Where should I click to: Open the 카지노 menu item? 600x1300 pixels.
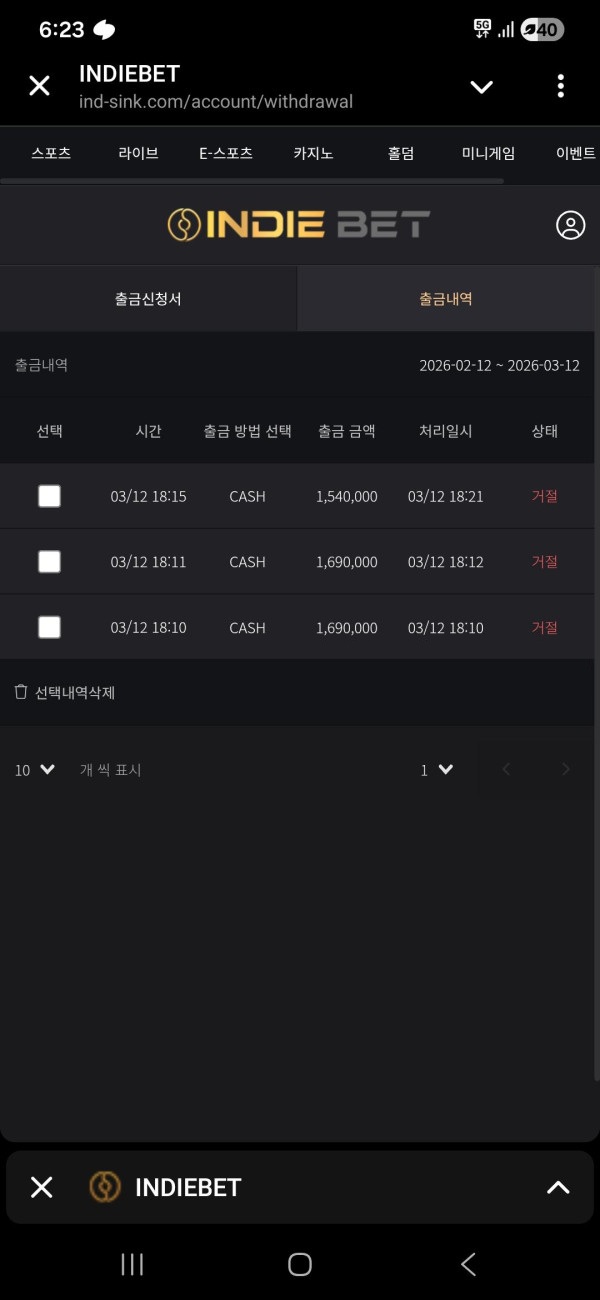313,153
